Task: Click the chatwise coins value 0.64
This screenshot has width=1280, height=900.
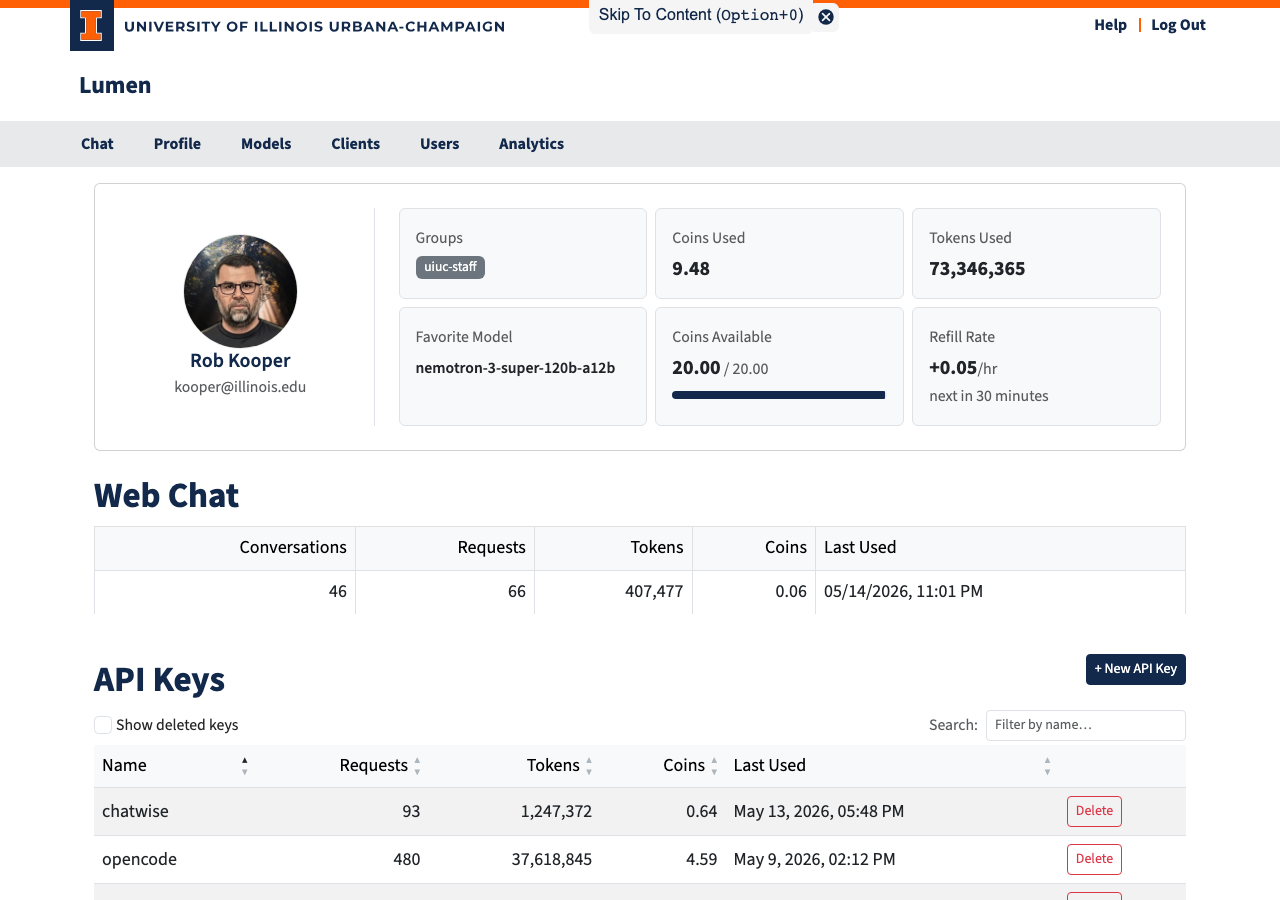Action: [x=702, y=811]
